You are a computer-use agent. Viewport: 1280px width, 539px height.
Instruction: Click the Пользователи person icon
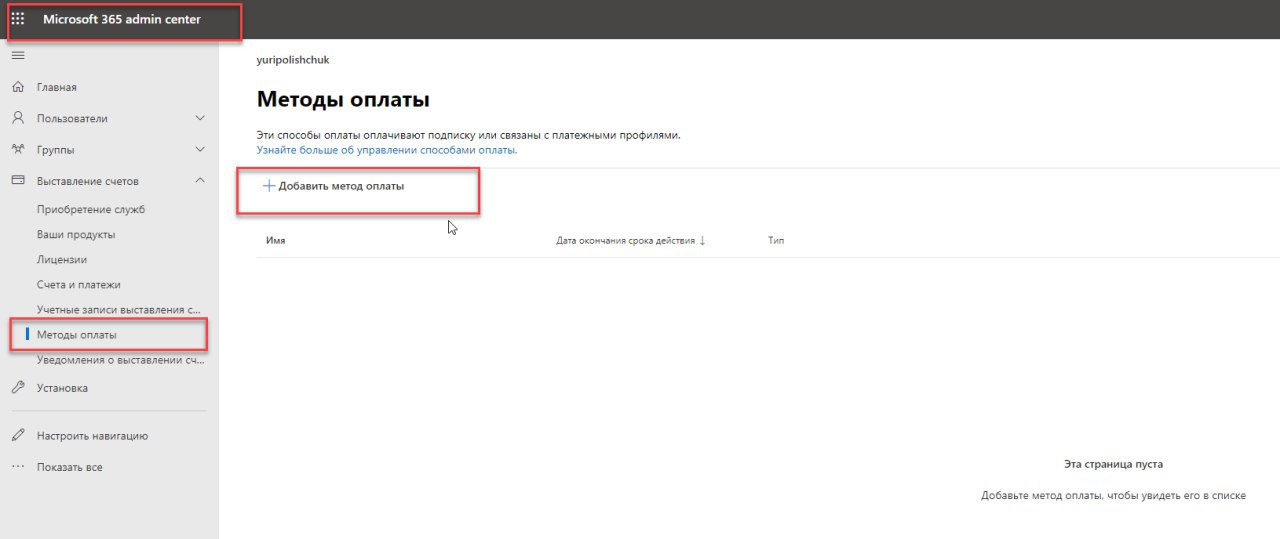click(x=18, y=118)
